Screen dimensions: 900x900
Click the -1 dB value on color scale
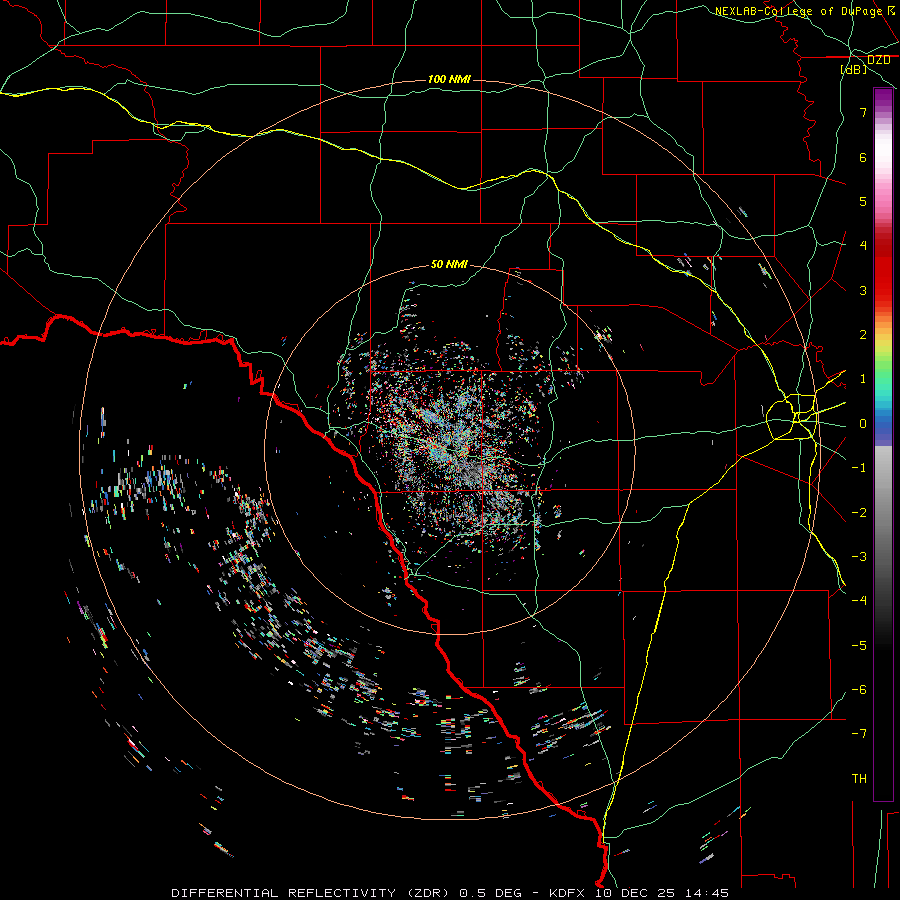tap(859, 468)
